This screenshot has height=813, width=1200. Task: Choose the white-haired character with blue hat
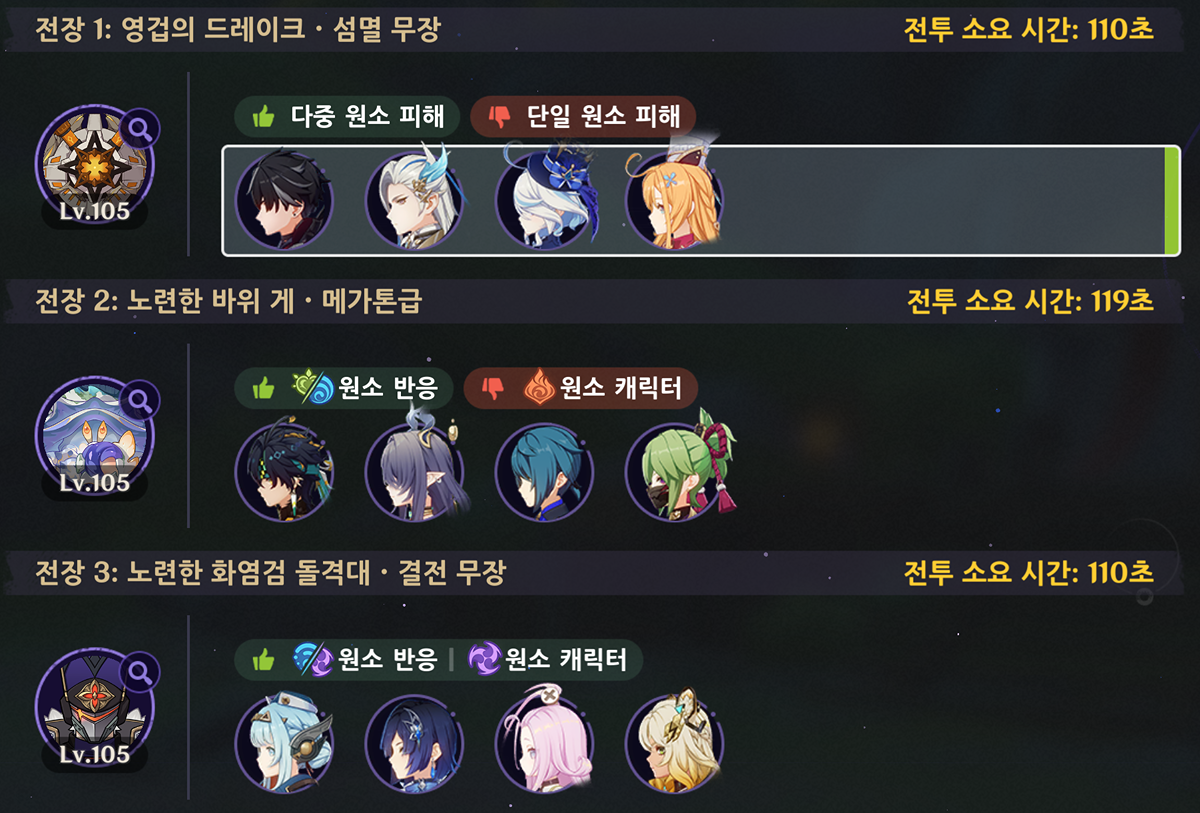pyautogui.click(x=544, y=196)
